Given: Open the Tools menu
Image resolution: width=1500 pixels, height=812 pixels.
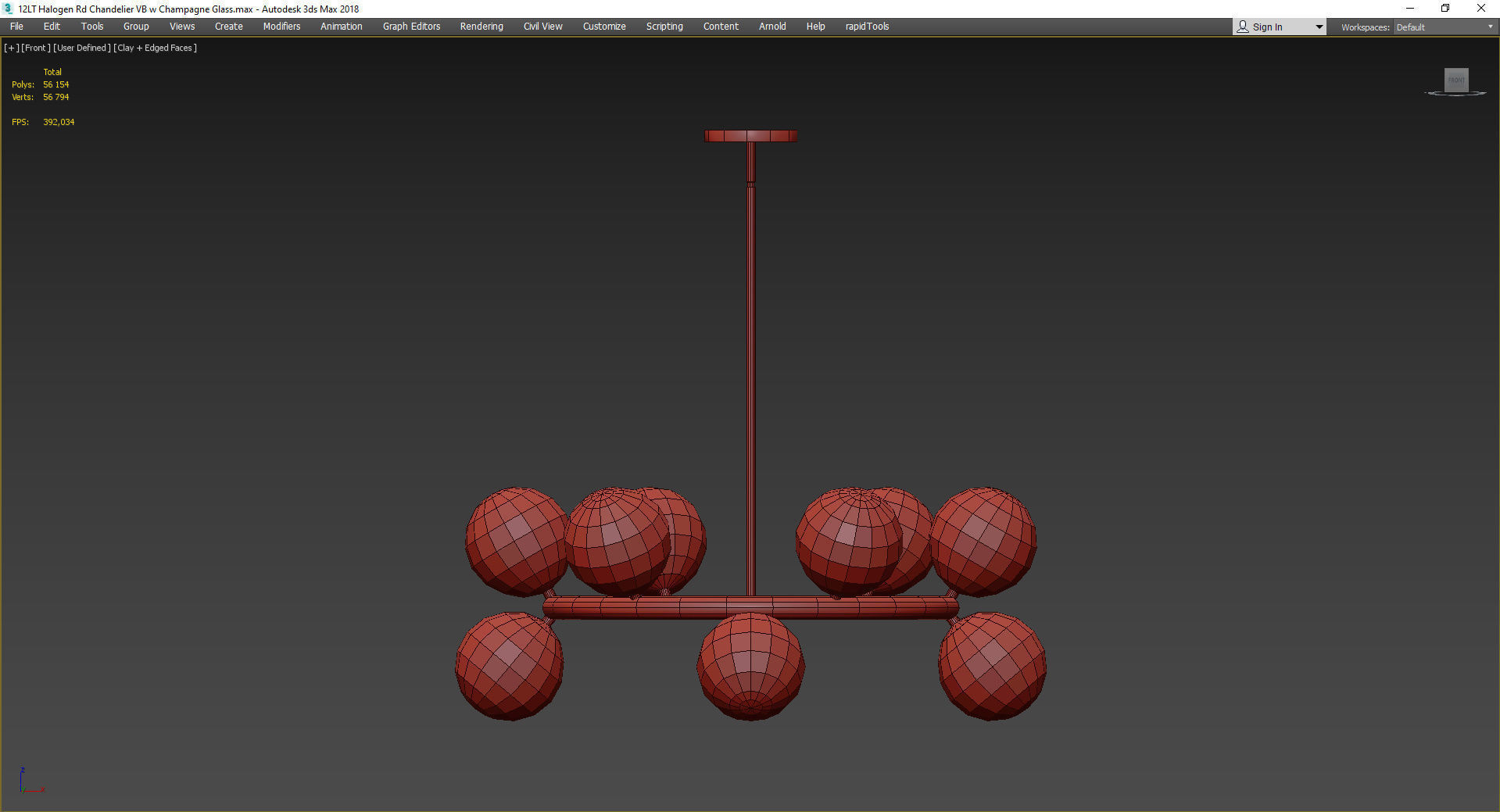Looking at the screenshot, I should 92,27.
